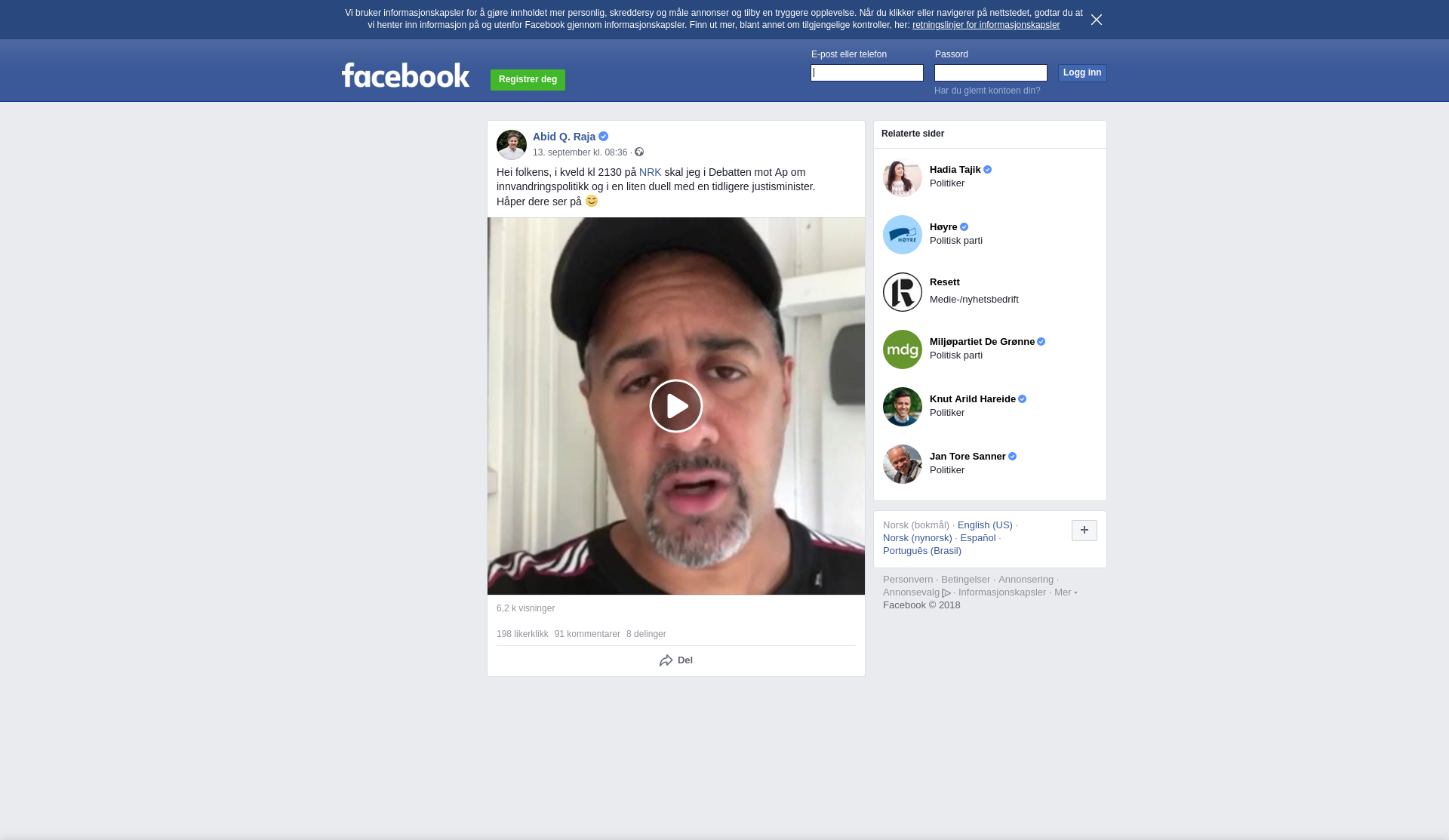1449x840 pixels.
Task: Click the Del share icon button
Action: click(675, 660)
